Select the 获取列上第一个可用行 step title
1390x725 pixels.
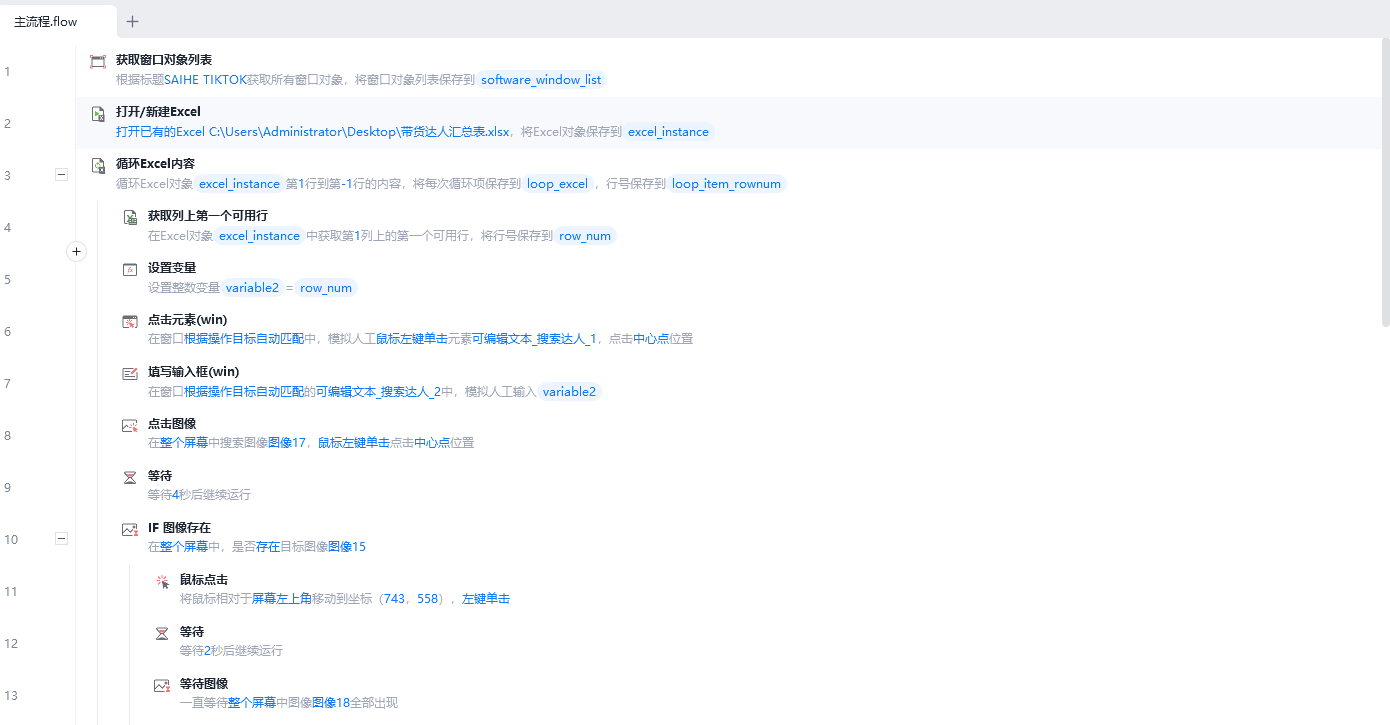click(208, 216)
